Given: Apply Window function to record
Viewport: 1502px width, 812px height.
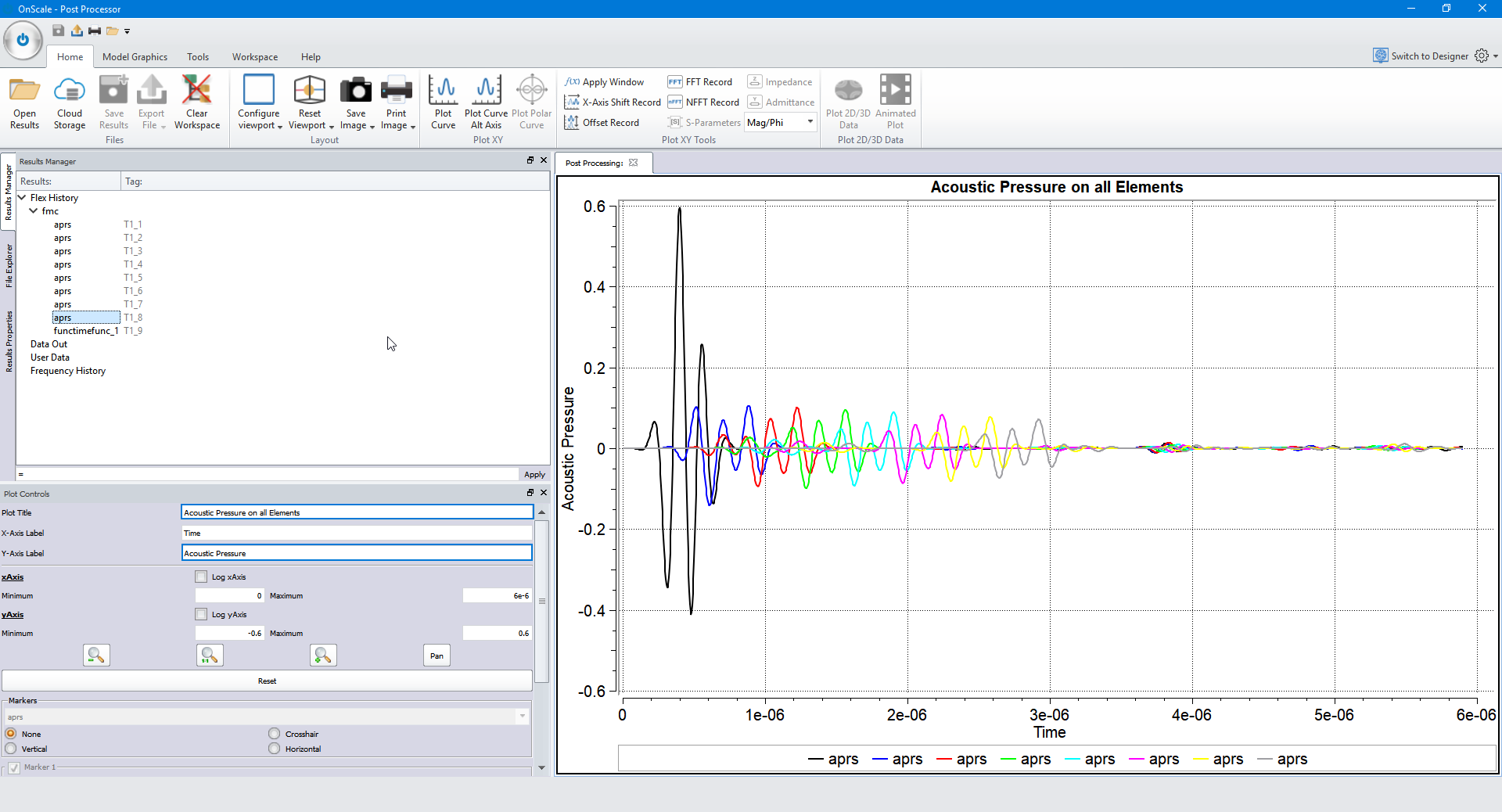Looking at the screenshot, I should tap(605, 82).
